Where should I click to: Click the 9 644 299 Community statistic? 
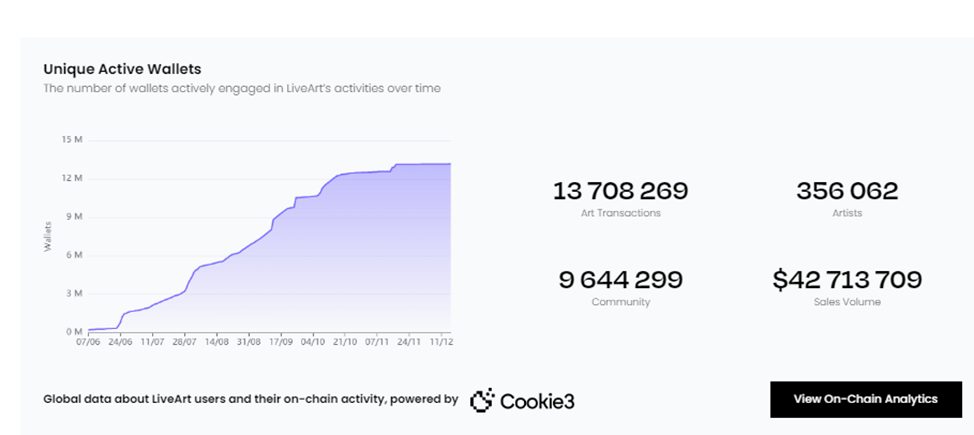click(620, 279)
